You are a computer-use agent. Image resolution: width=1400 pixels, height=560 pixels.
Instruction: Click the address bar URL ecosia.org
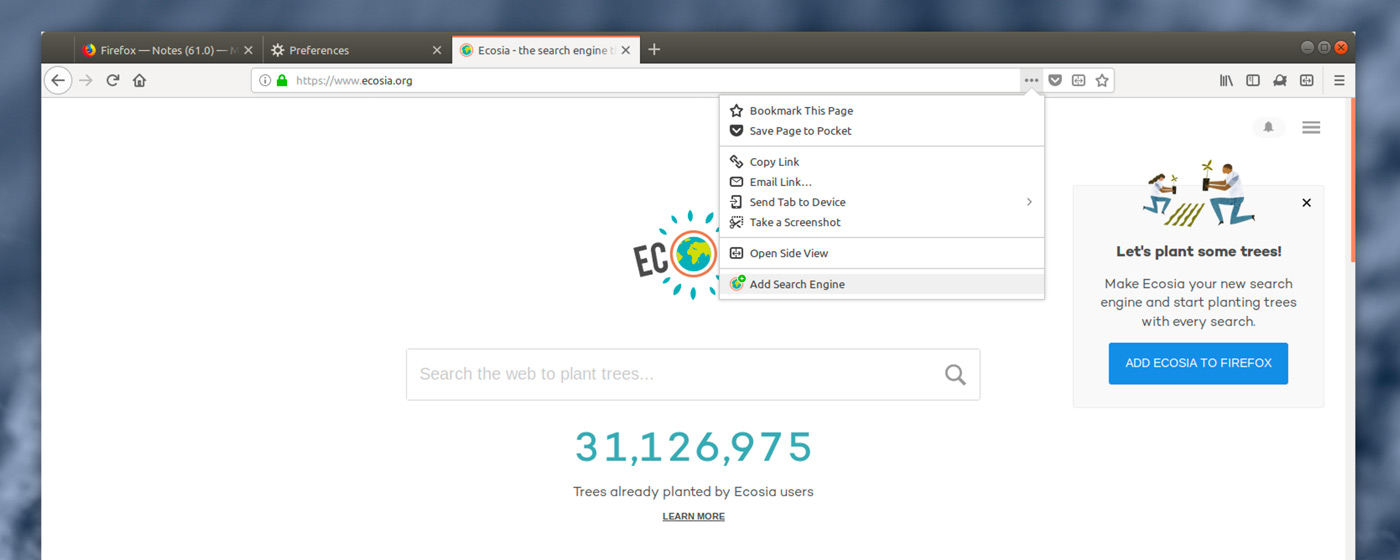(354, 81)
